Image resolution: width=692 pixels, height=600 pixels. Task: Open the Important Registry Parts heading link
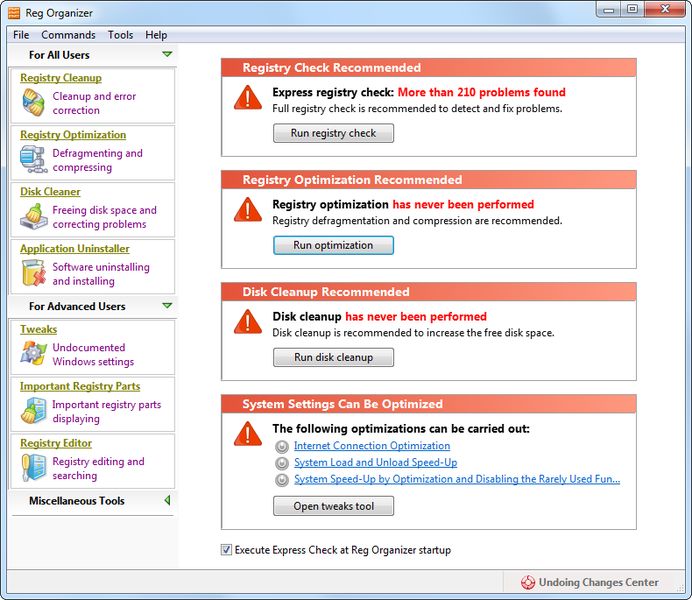[x=80, y=386]
